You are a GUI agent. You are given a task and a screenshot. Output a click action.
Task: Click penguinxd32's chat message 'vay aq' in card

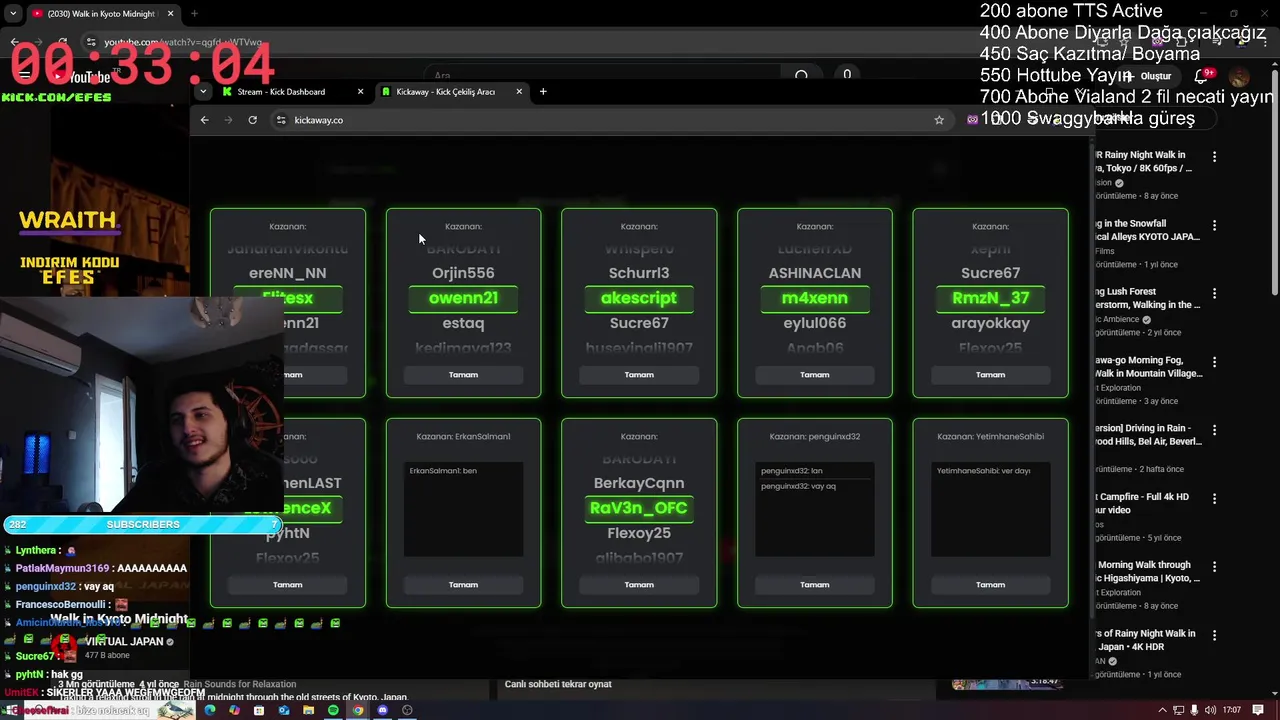pos(798,486)
